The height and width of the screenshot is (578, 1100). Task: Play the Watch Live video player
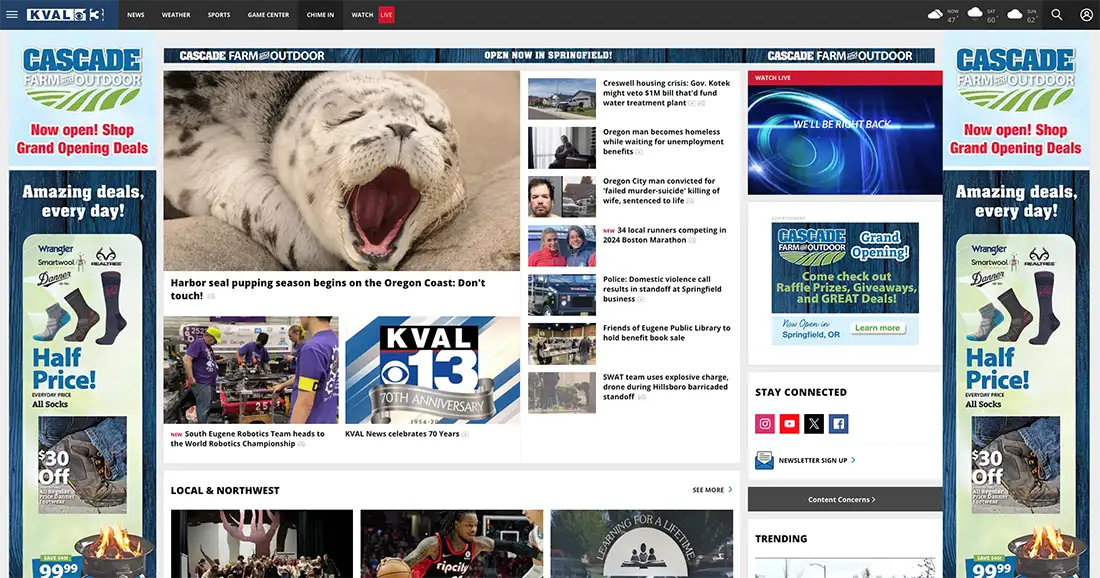click(845, 140)
